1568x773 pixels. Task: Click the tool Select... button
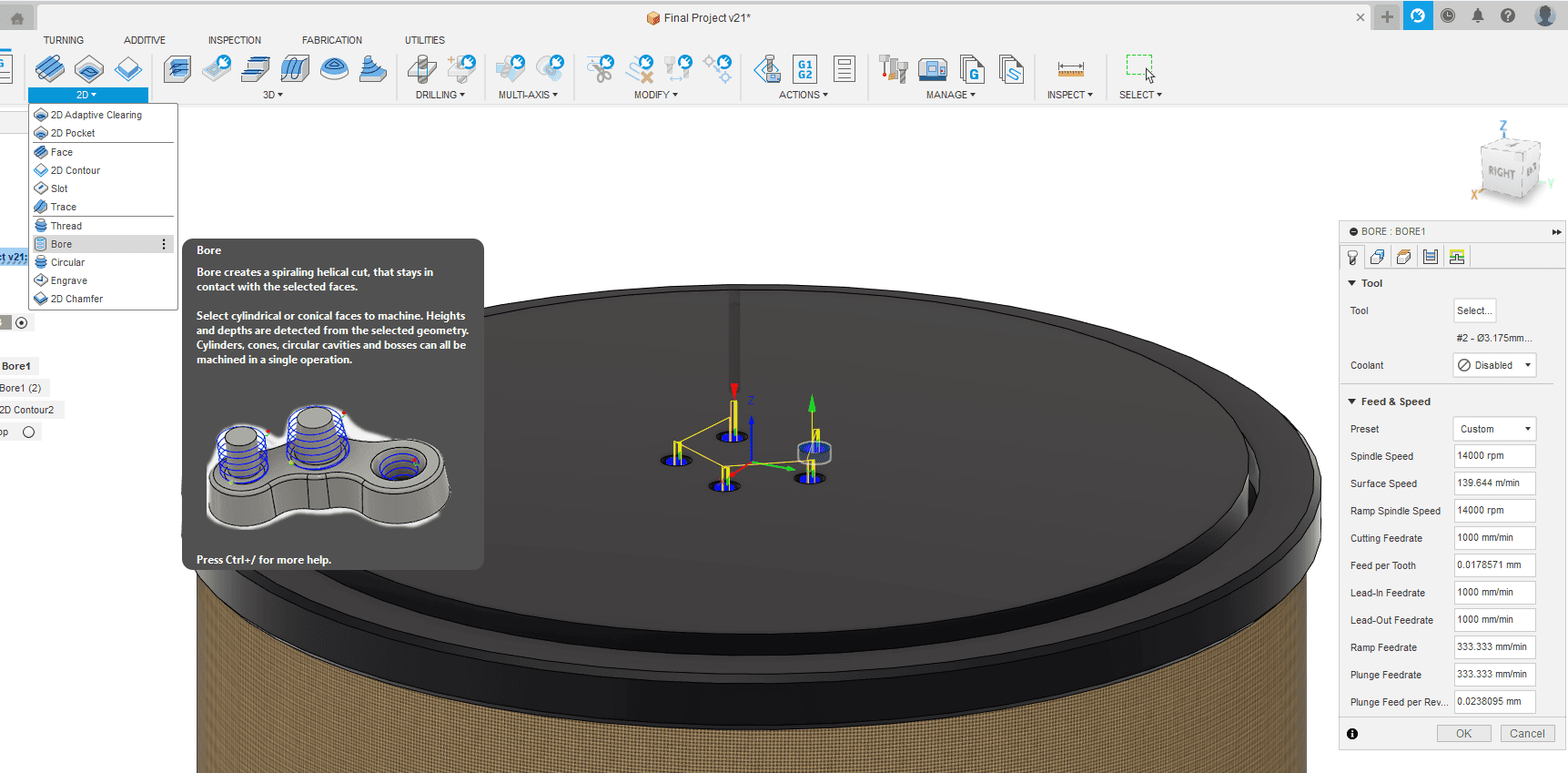tap(1474, 310)
